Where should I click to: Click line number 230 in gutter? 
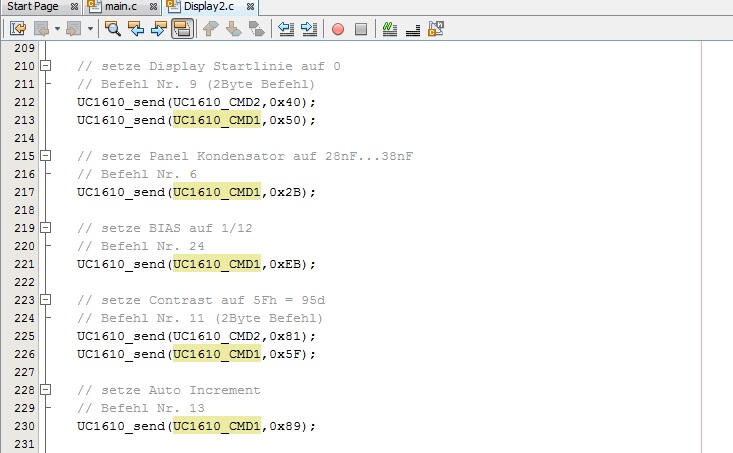24,426
